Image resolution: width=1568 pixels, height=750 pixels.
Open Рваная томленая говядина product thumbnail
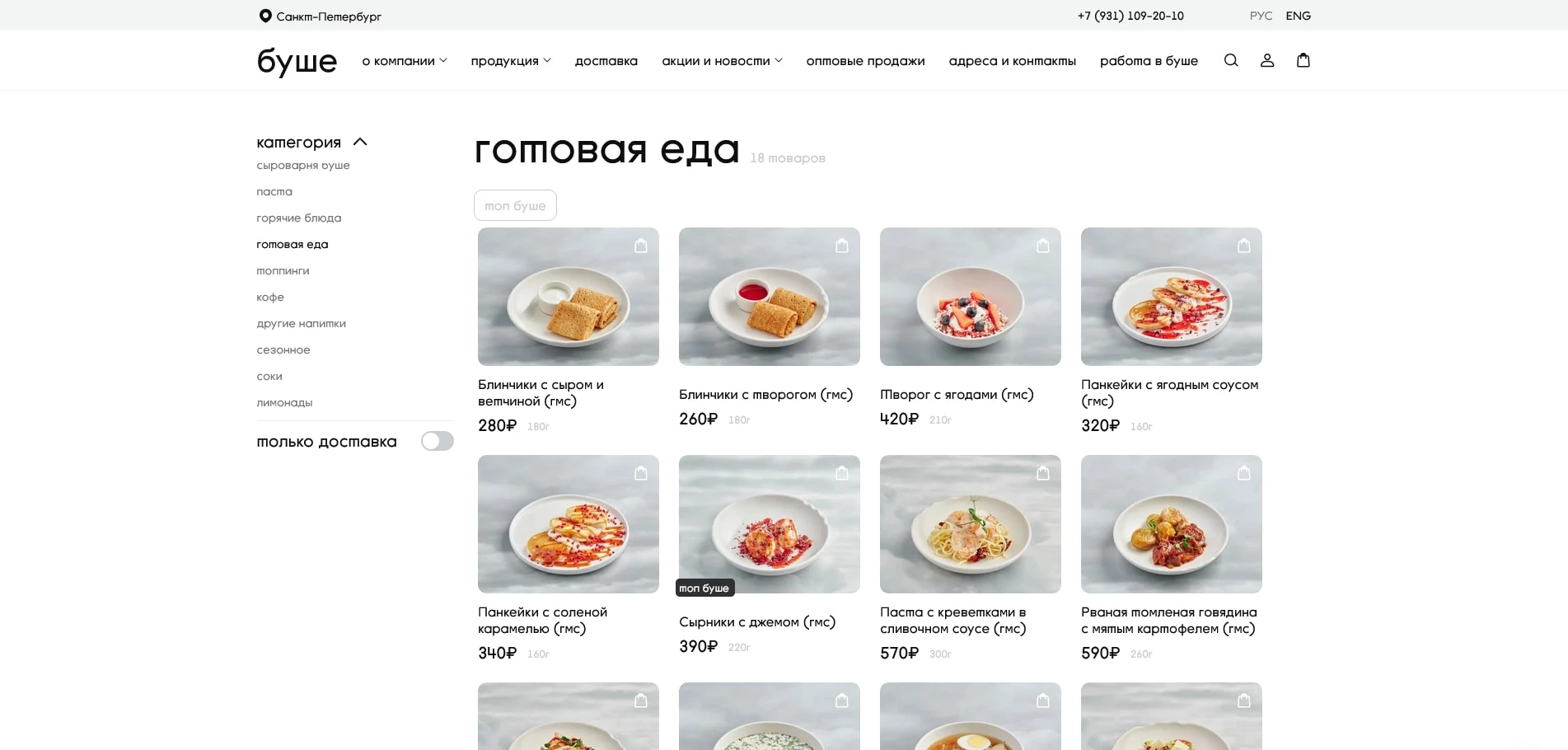click(1172, 524)
